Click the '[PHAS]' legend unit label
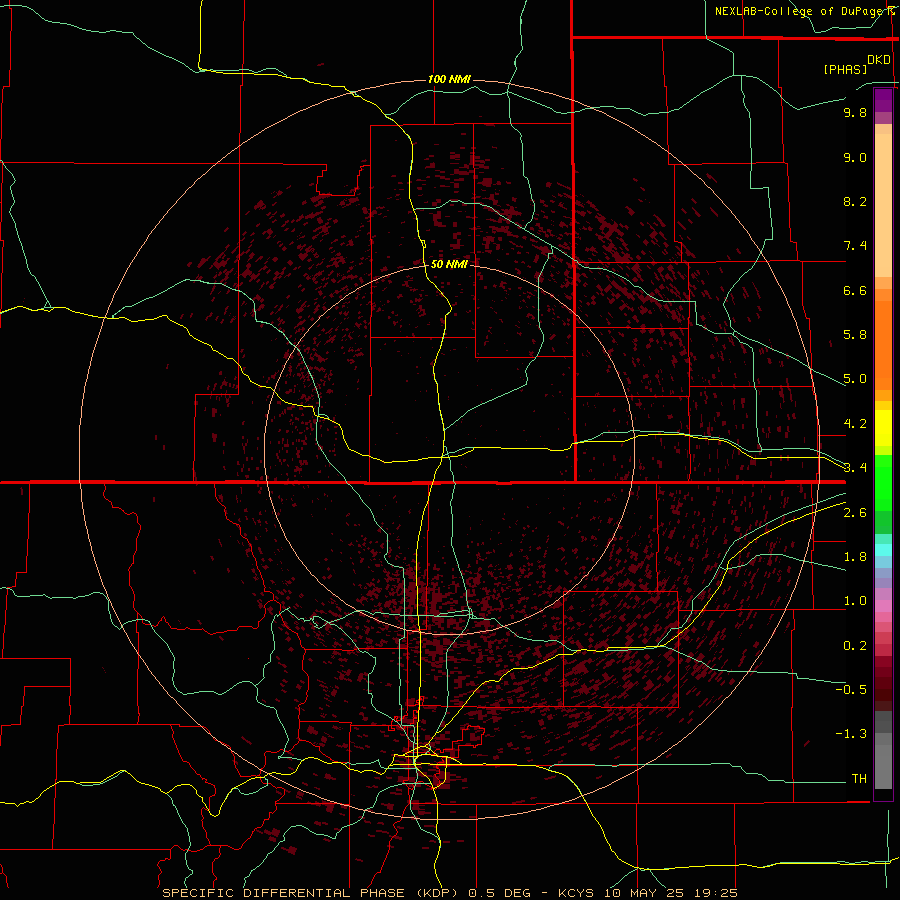900x900 pixels. [x=845, y=69]
